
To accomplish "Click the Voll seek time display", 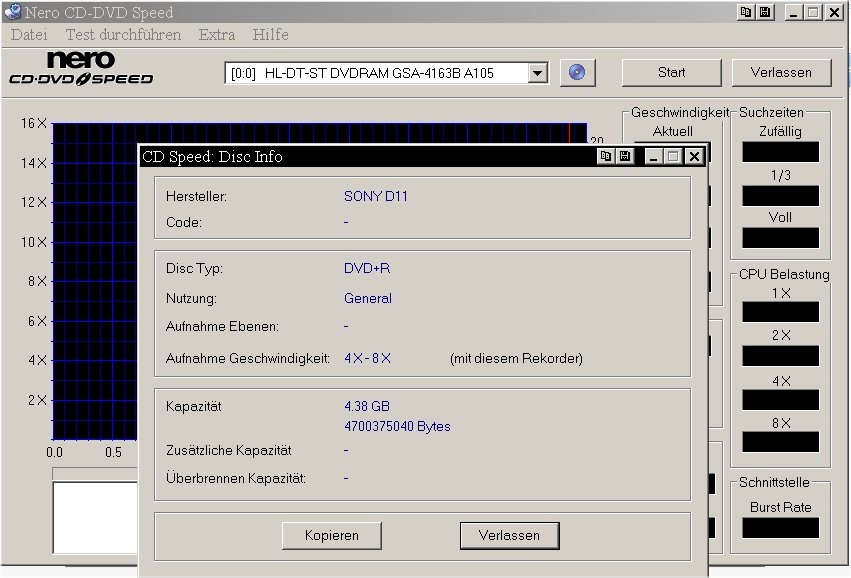I will (780, 238).
